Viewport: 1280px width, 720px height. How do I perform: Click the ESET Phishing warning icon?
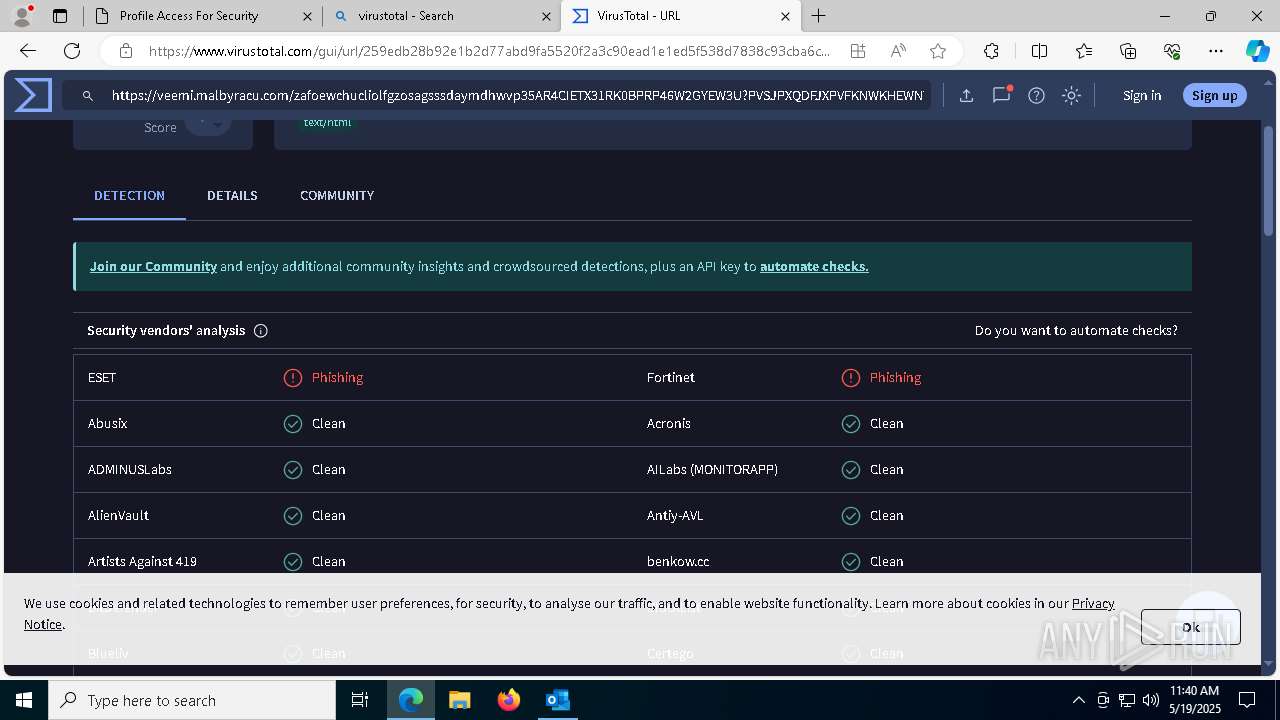292,377
